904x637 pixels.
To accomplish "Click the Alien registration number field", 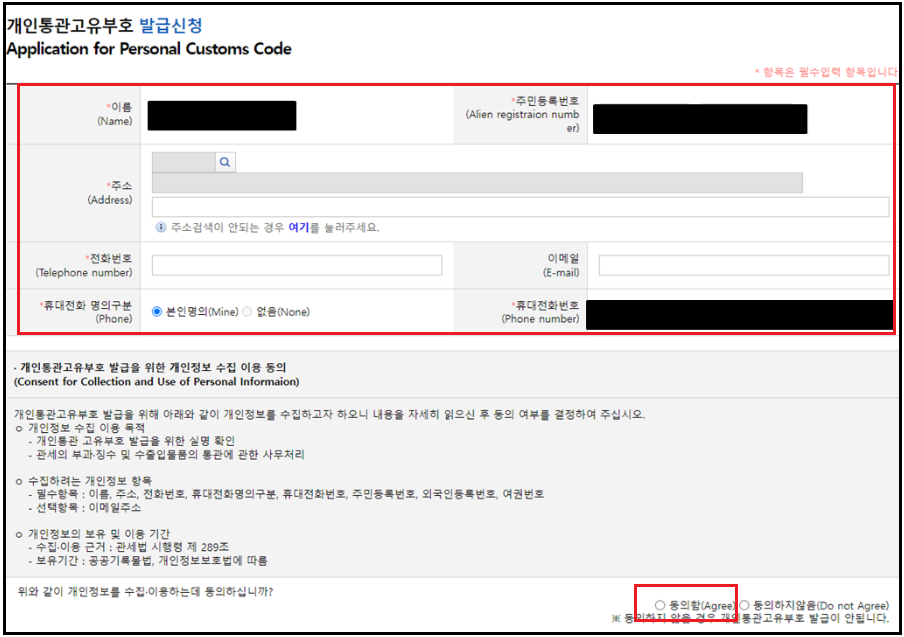I will pyautogui.click(x=700, y=118).
